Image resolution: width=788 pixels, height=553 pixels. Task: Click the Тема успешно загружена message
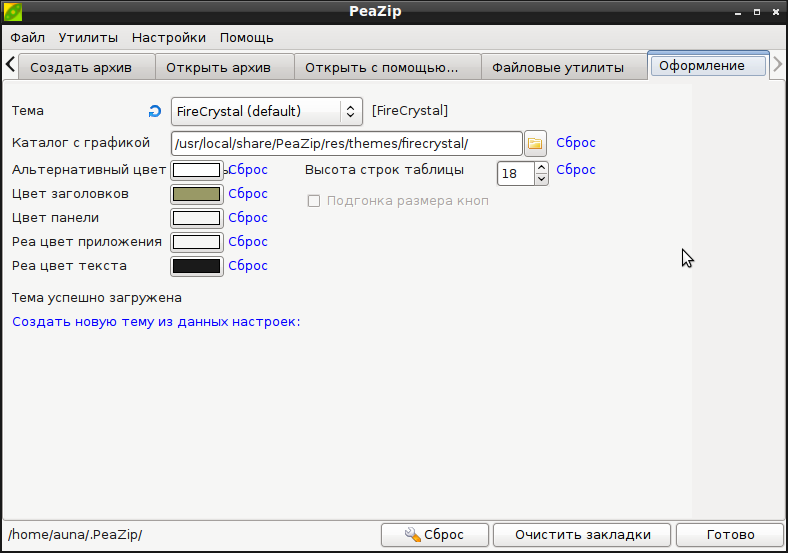click(x=97, y=298)
